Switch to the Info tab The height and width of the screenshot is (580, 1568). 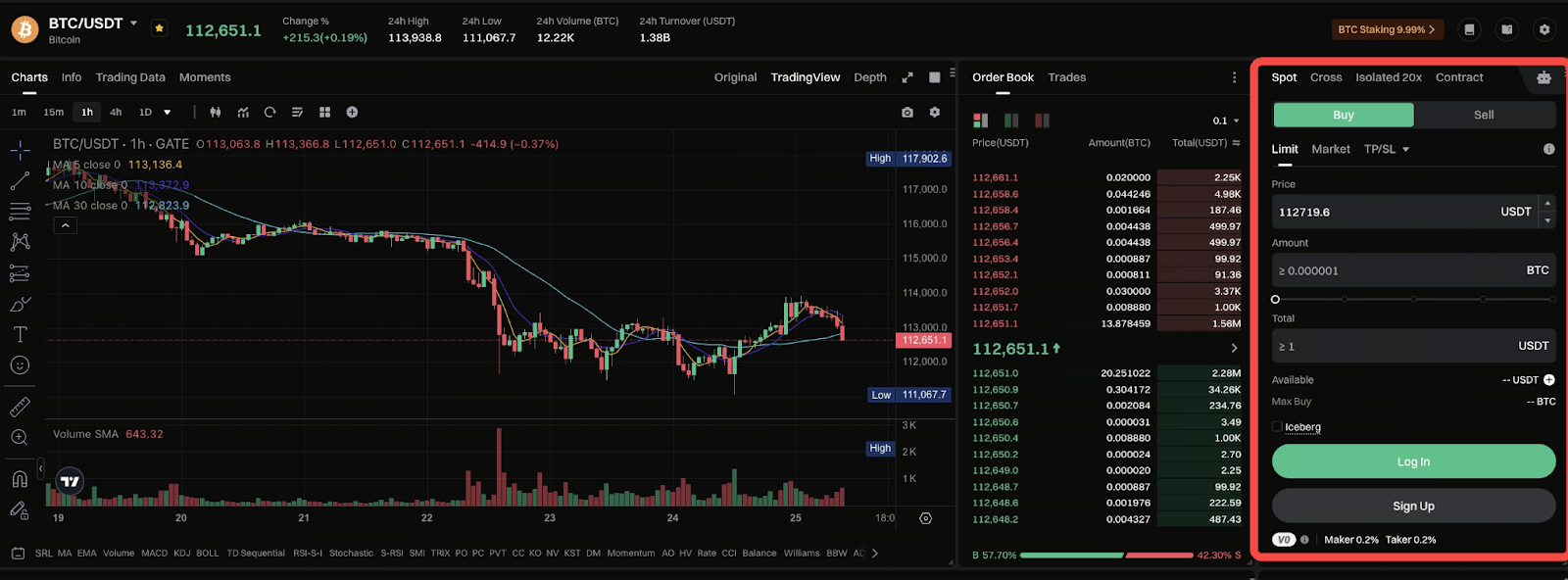(72, 77)
